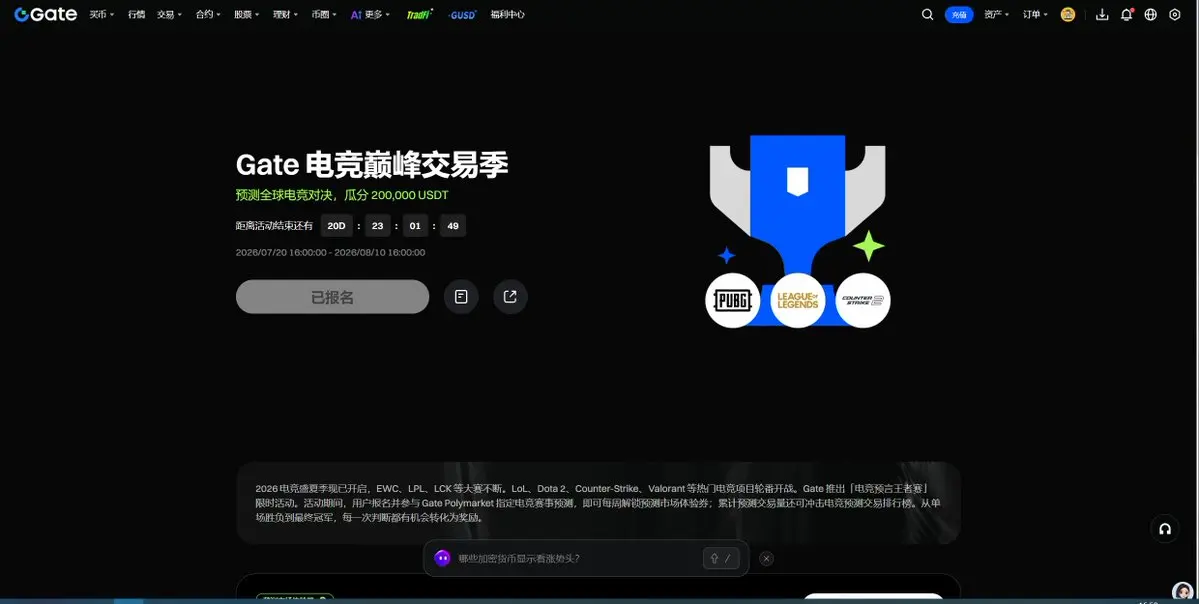
Task: Expand the 合约 dropdown menu
Action: [208, 15]
